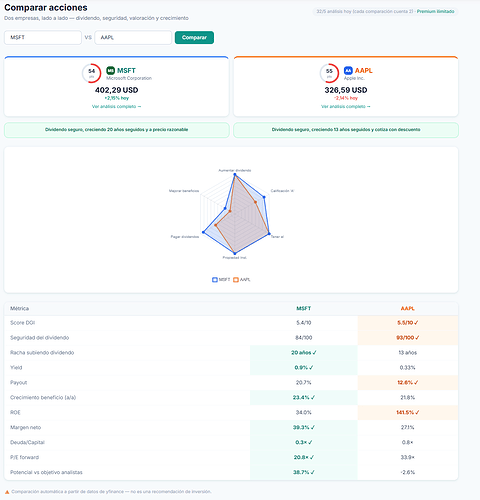Click the MSFT column header in table

(303, 308)
